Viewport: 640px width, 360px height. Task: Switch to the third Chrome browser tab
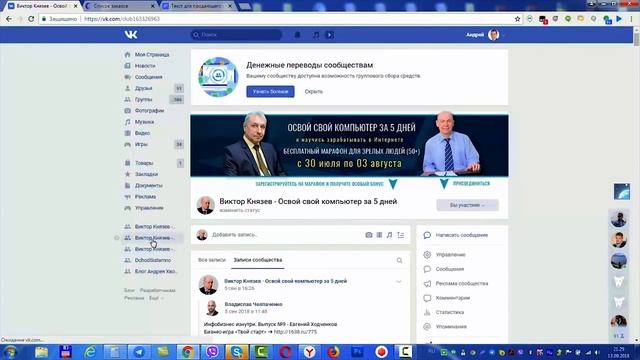tap(197, 6)
